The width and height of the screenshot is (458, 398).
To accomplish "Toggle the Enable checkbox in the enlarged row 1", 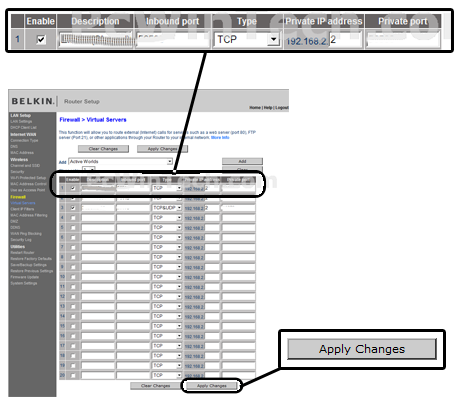I will tap(41, 40).
